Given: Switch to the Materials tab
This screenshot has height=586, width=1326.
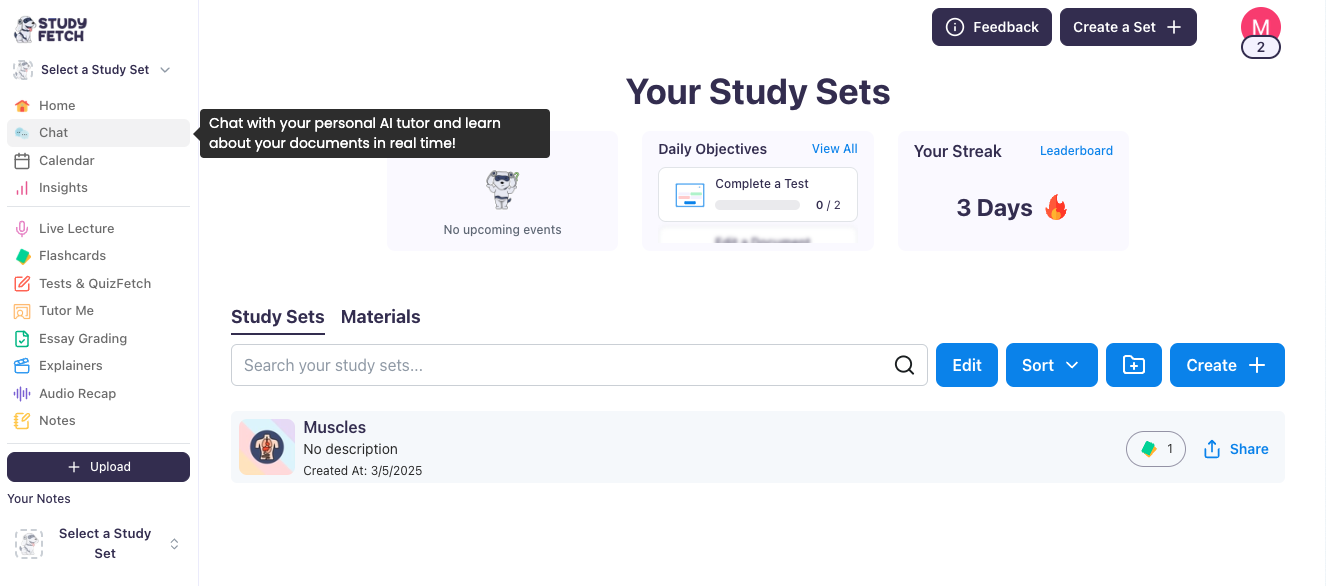Looking at the screenshot, I should (380, 317).
